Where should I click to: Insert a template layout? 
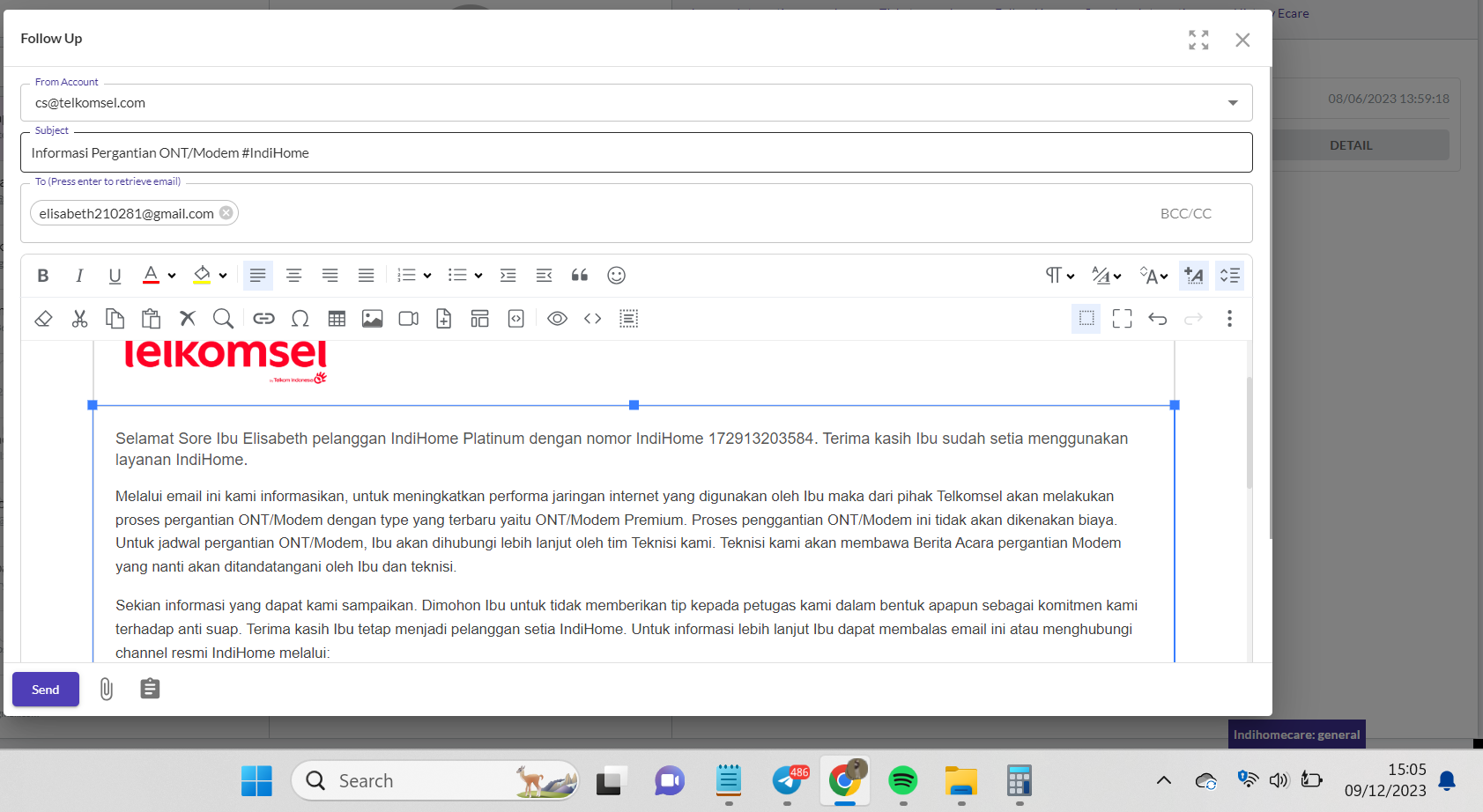pyautogui.click(x=479, y=319)
